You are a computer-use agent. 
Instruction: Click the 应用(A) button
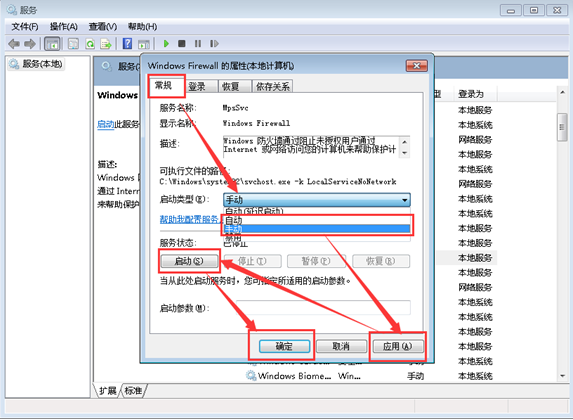pos(398,346)
